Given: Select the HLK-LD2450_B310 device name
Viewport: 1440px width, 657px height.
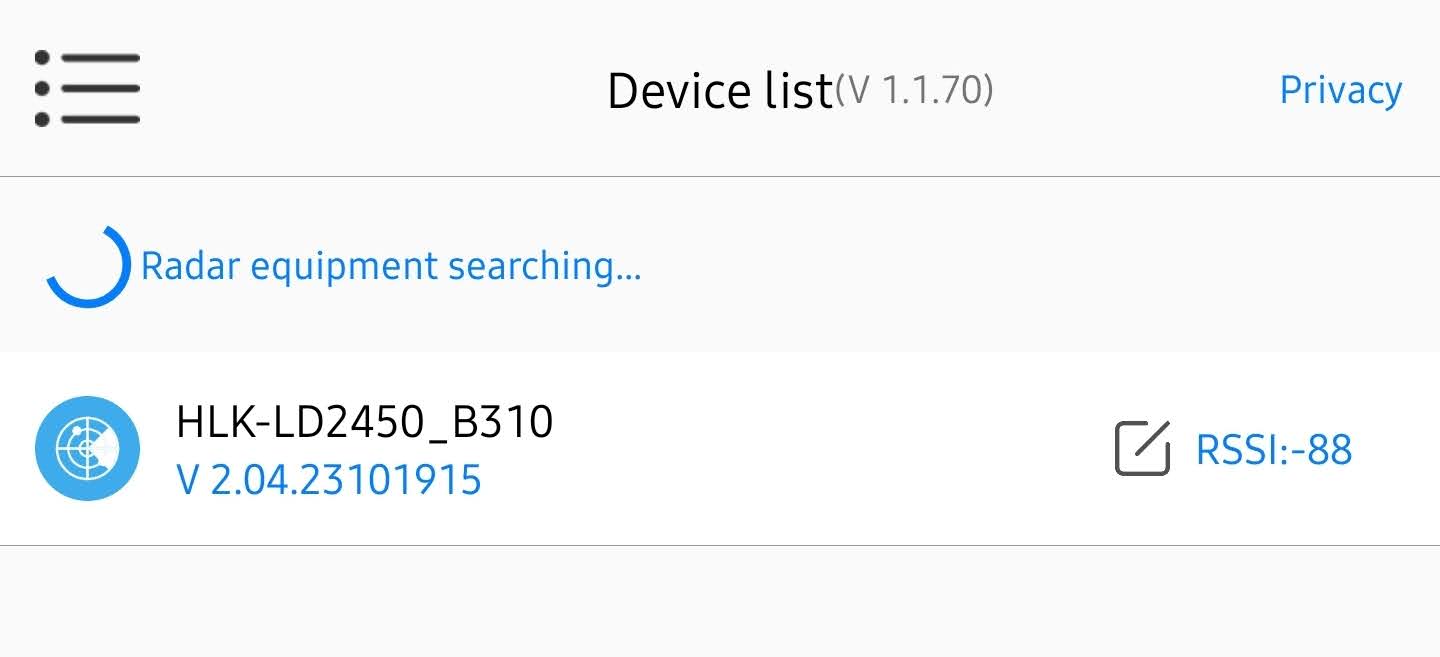Looking at the screenshot, I should [x=364, y=423].
